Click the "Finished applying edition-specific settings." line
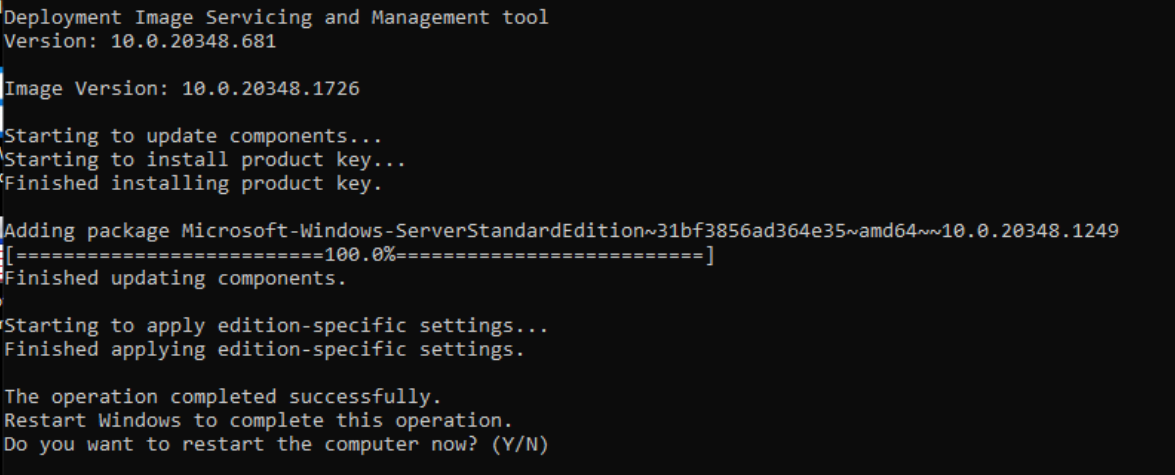Image resolution: width=1175 pixels, height=475 pixels. 265,350
